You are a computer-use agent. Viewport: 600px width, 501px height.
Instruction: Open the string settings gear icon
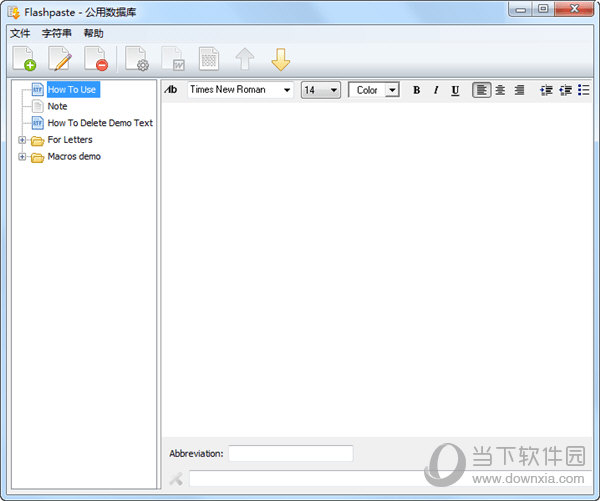point(137,59)
